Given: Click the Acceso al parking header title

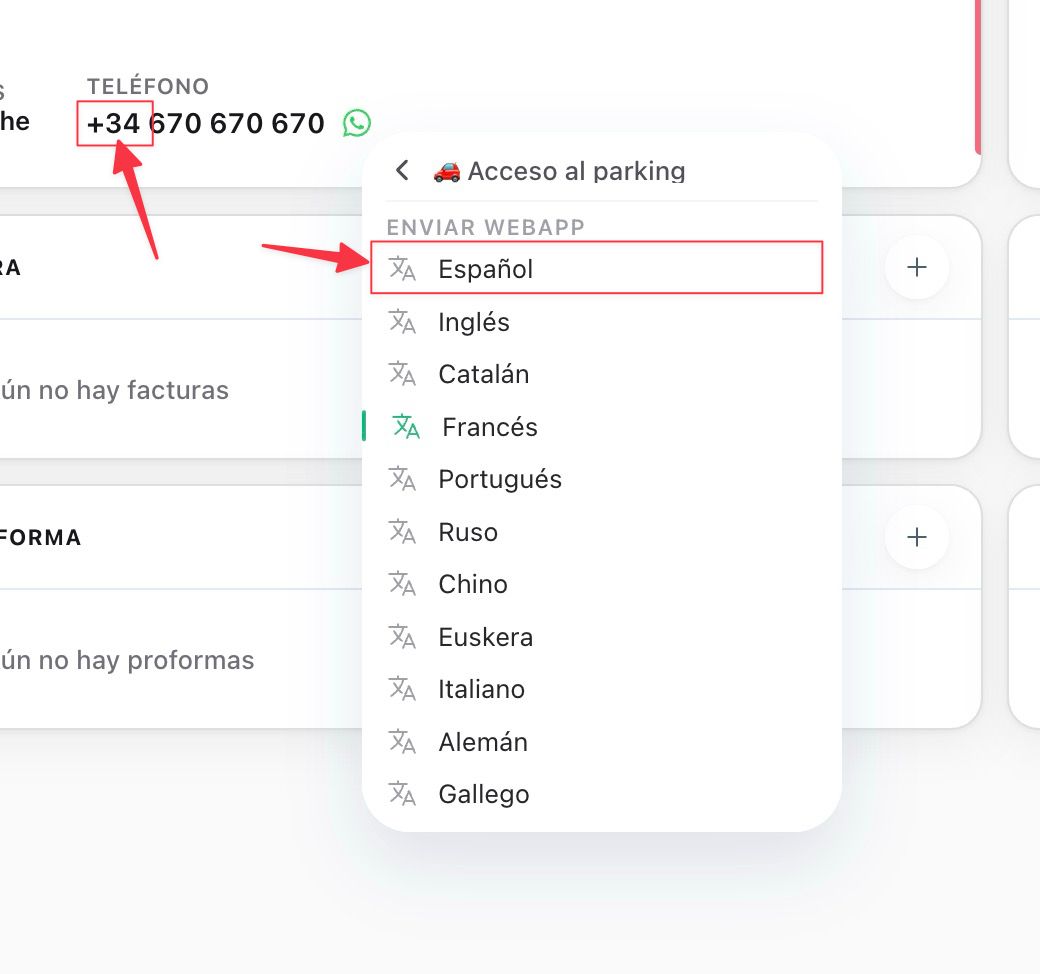Looking at the screenshot, I should pos(576,171).
